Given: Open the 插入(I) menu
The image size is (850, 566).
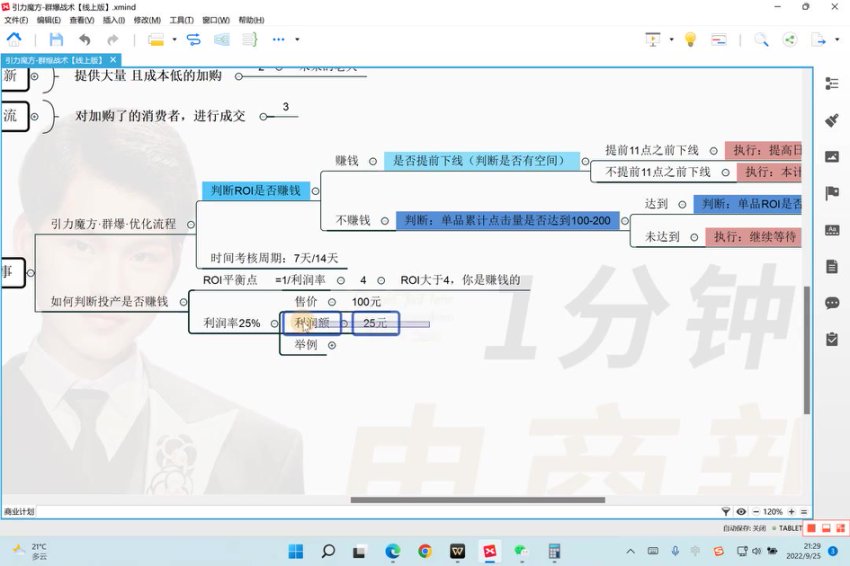Looking at the screenshot, I should [x=114, y=20].
